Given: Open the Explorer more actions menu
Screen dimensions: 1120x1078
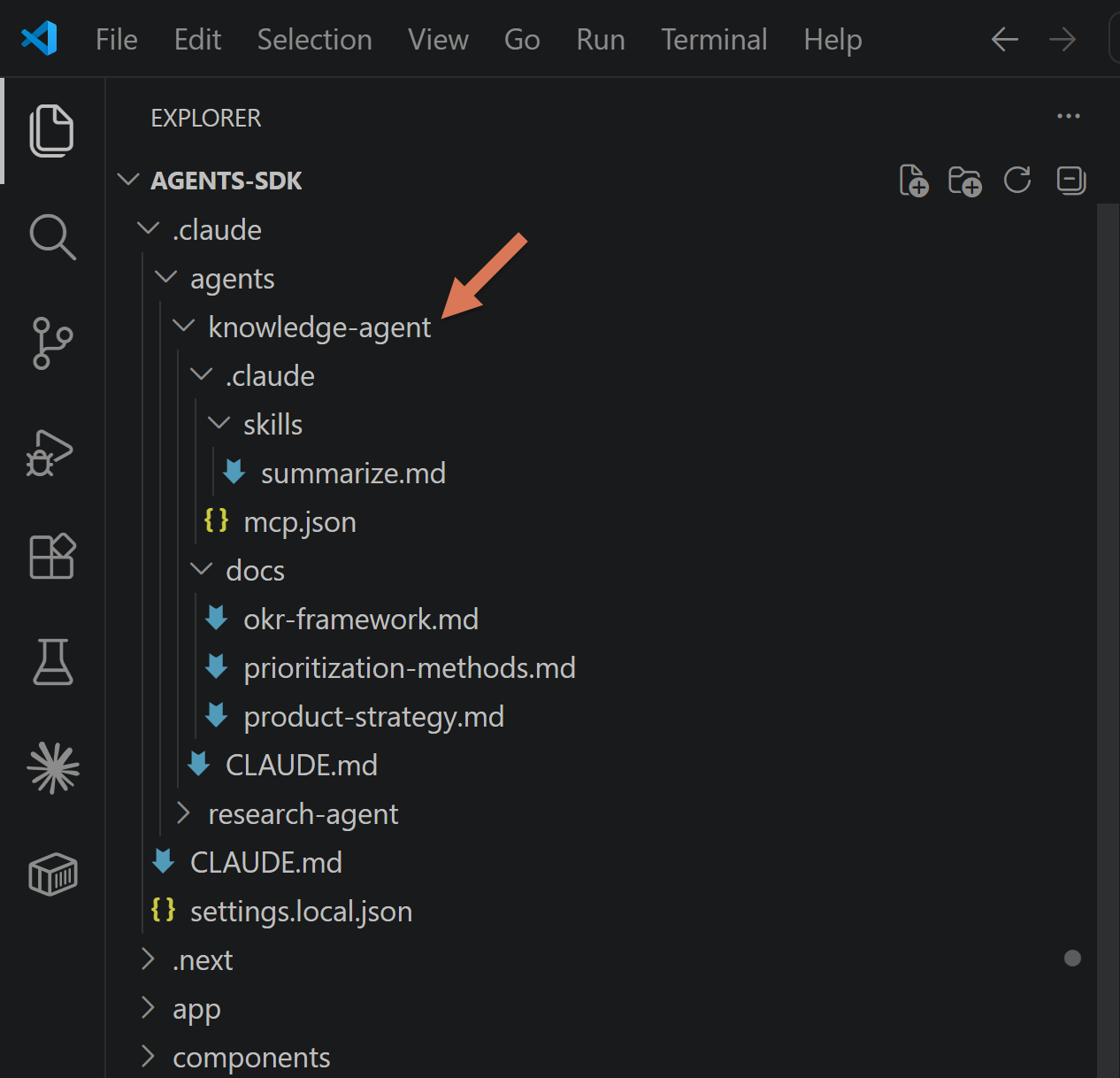Looking at the screenshot, I should pos(1069,116).
